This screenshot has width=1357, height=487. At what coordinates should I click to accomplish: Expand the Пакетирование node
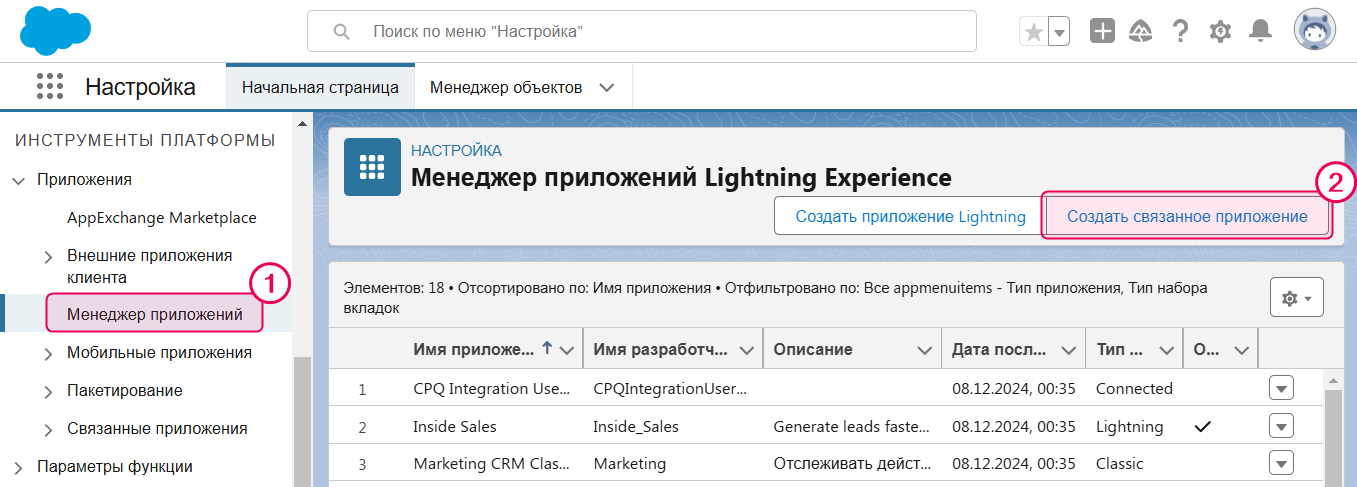48,391
